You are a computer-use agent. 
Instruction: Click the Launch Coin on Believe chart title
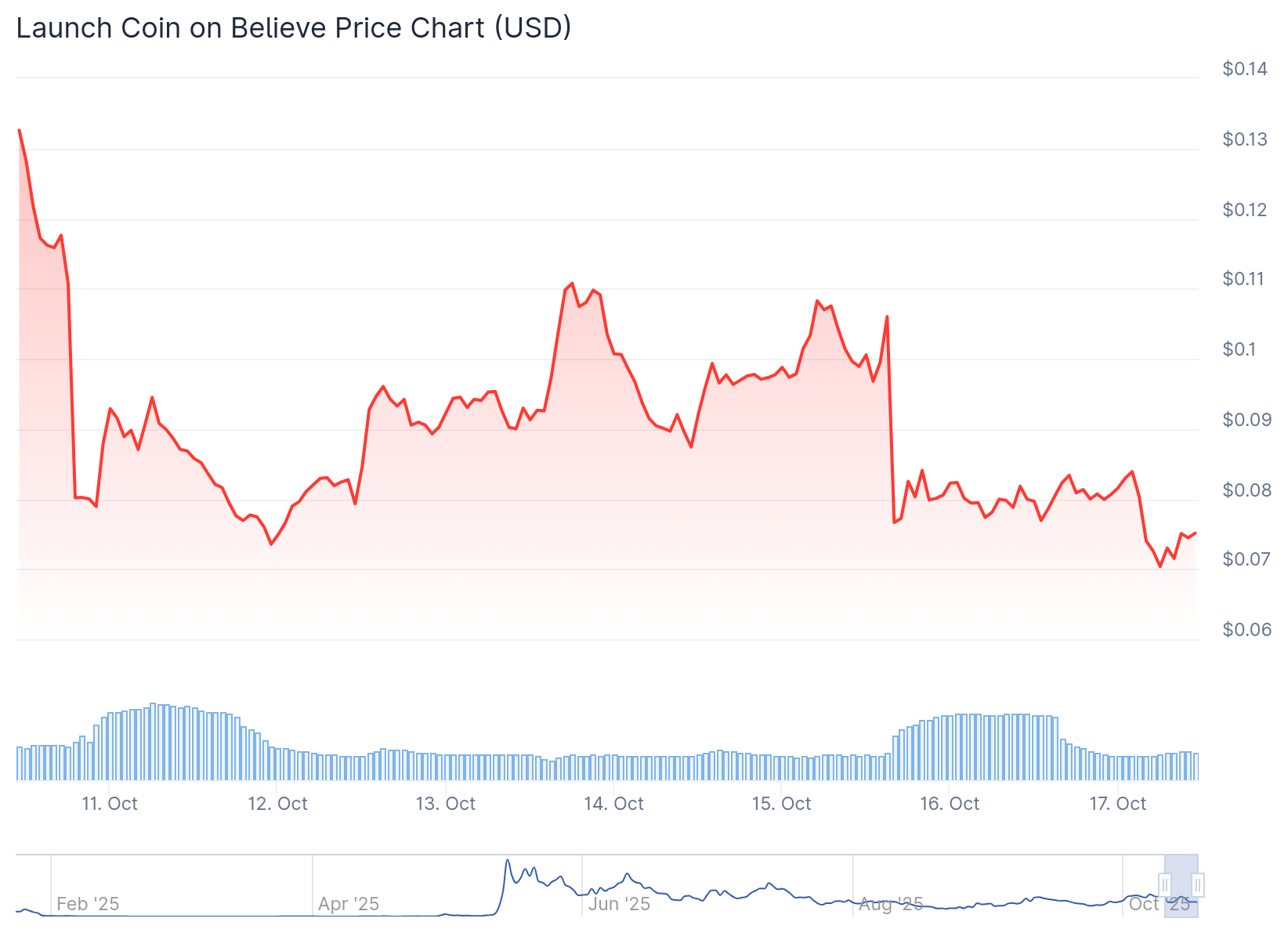click(x=294, y=28)
